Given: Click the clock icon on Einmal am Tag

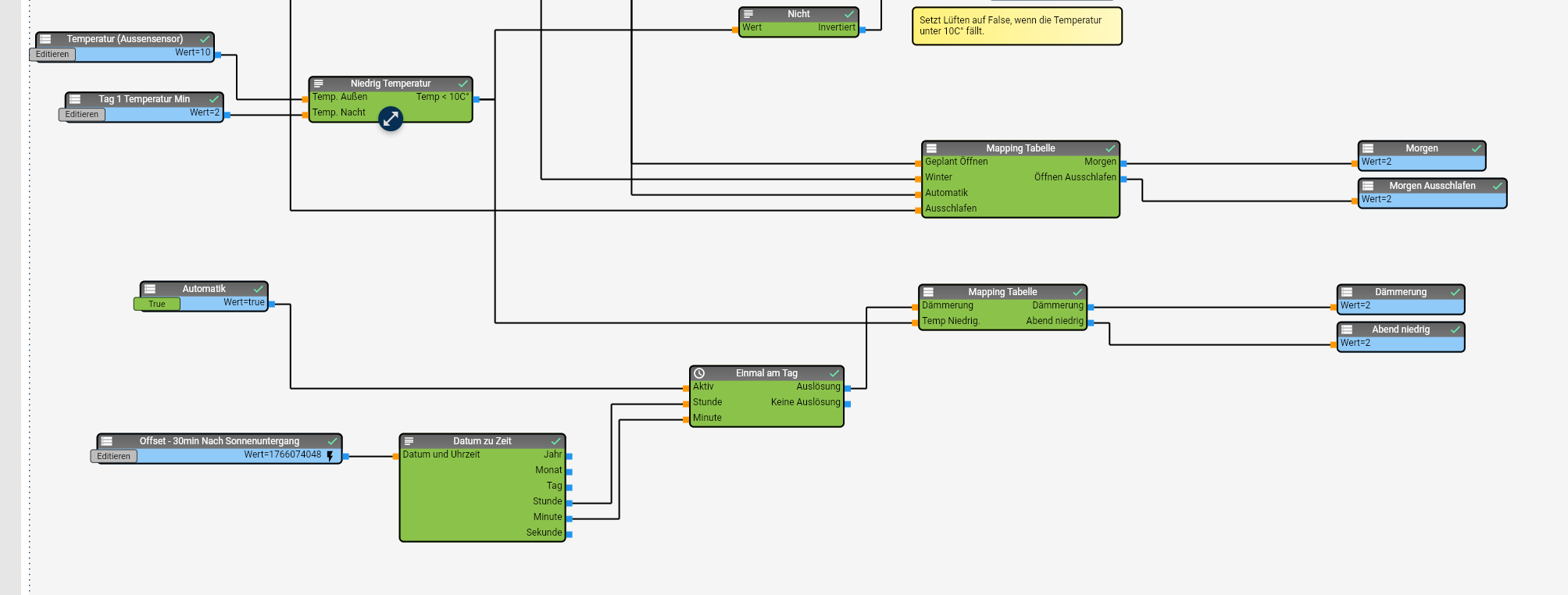Looking at the screenshot, I should point(699,373).
